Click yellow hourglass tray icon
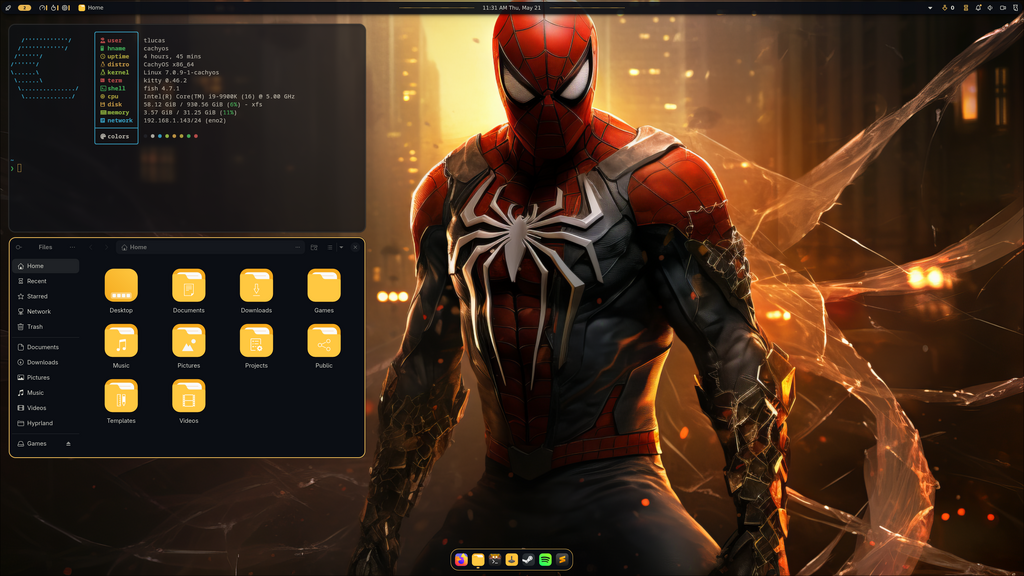Viewport: 1024px width, 576px height. click(x=966, y=8)
